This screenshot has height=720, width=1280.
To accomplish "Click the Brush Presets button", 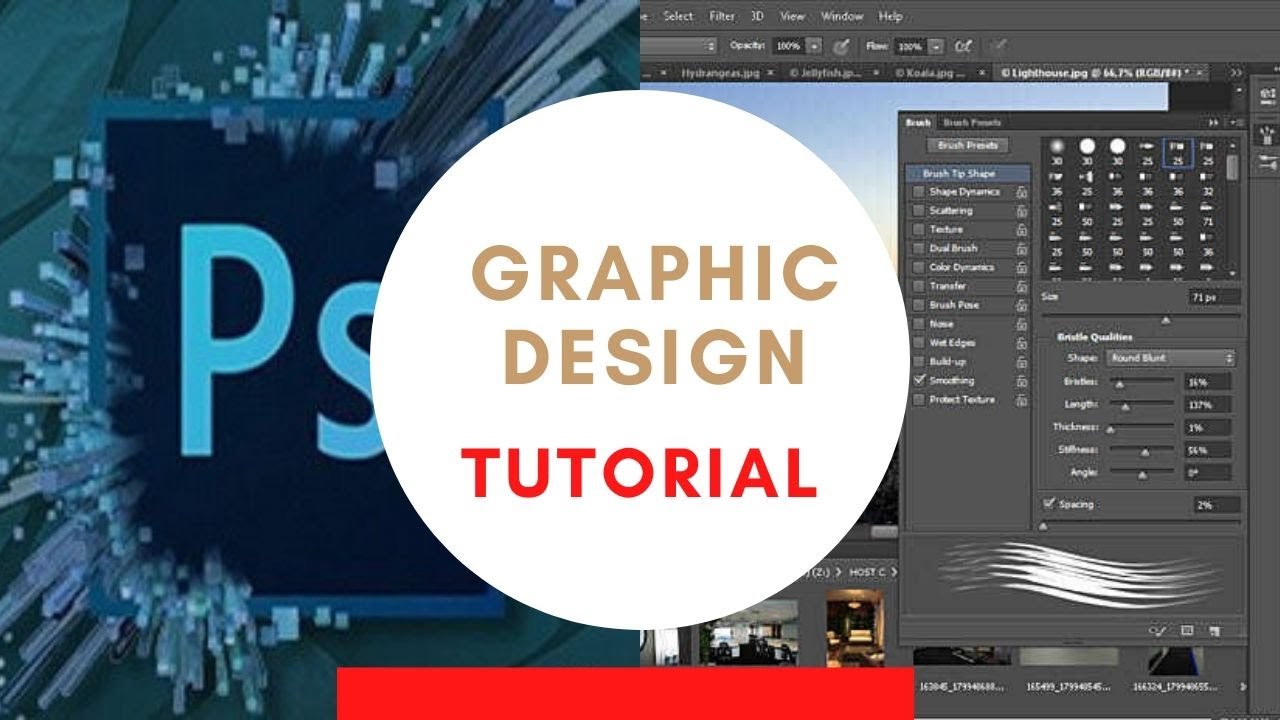I will pyautogui.click(x=968, y=145).
